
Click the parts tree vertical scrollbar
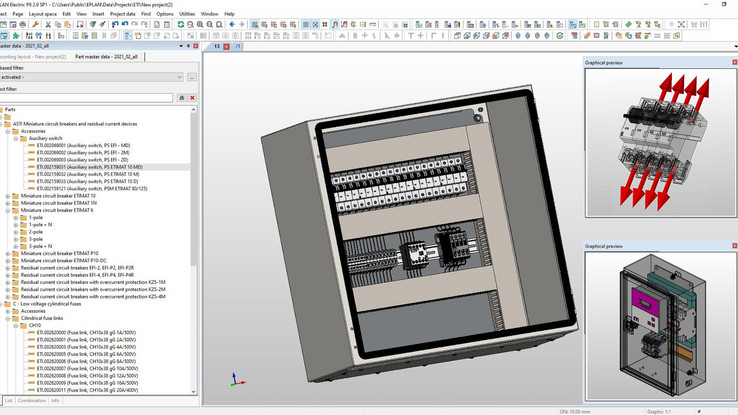(x=193, y=188)
